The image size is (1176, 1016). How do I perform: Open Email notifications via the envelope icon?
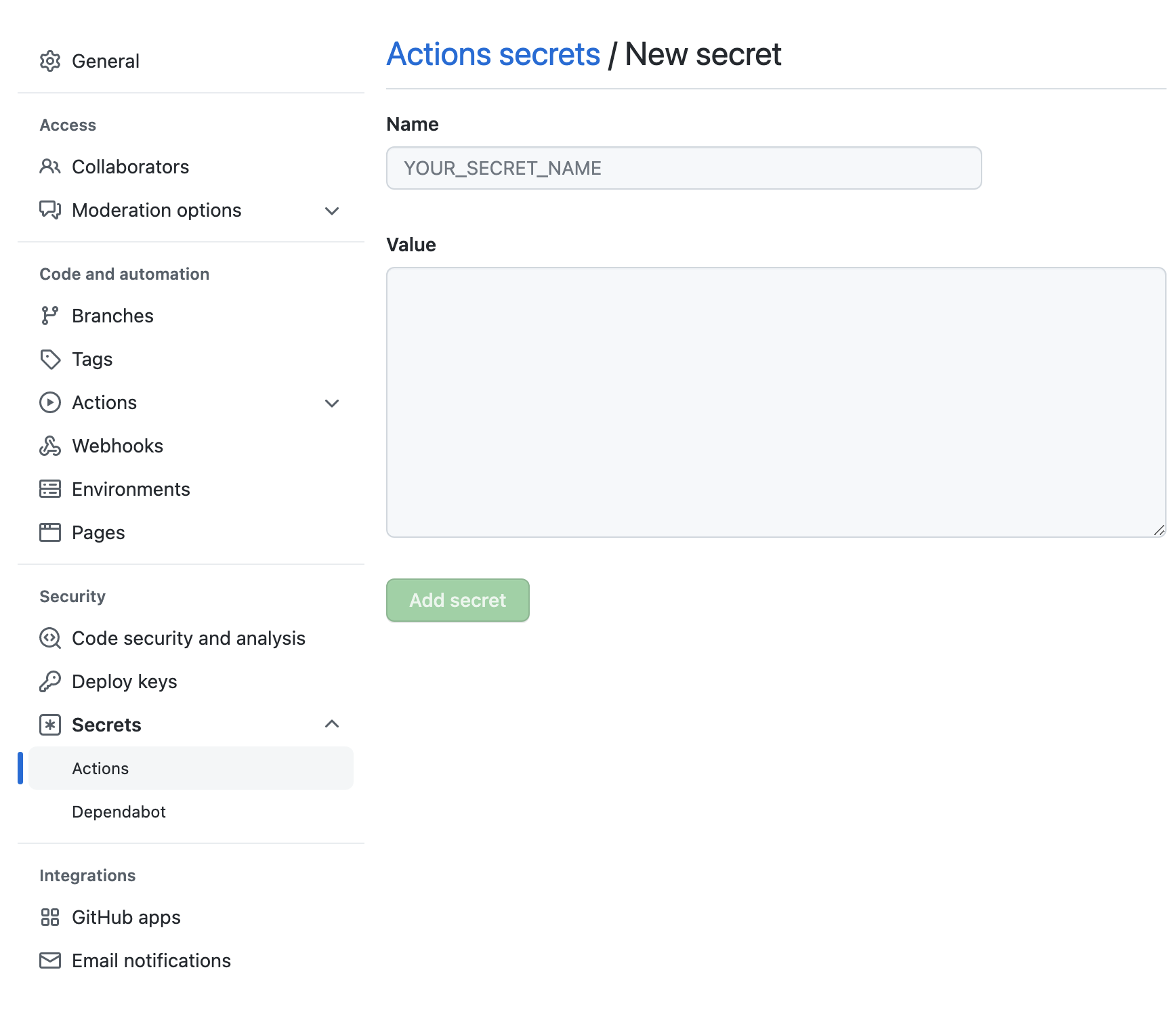(x=50, y=960)
